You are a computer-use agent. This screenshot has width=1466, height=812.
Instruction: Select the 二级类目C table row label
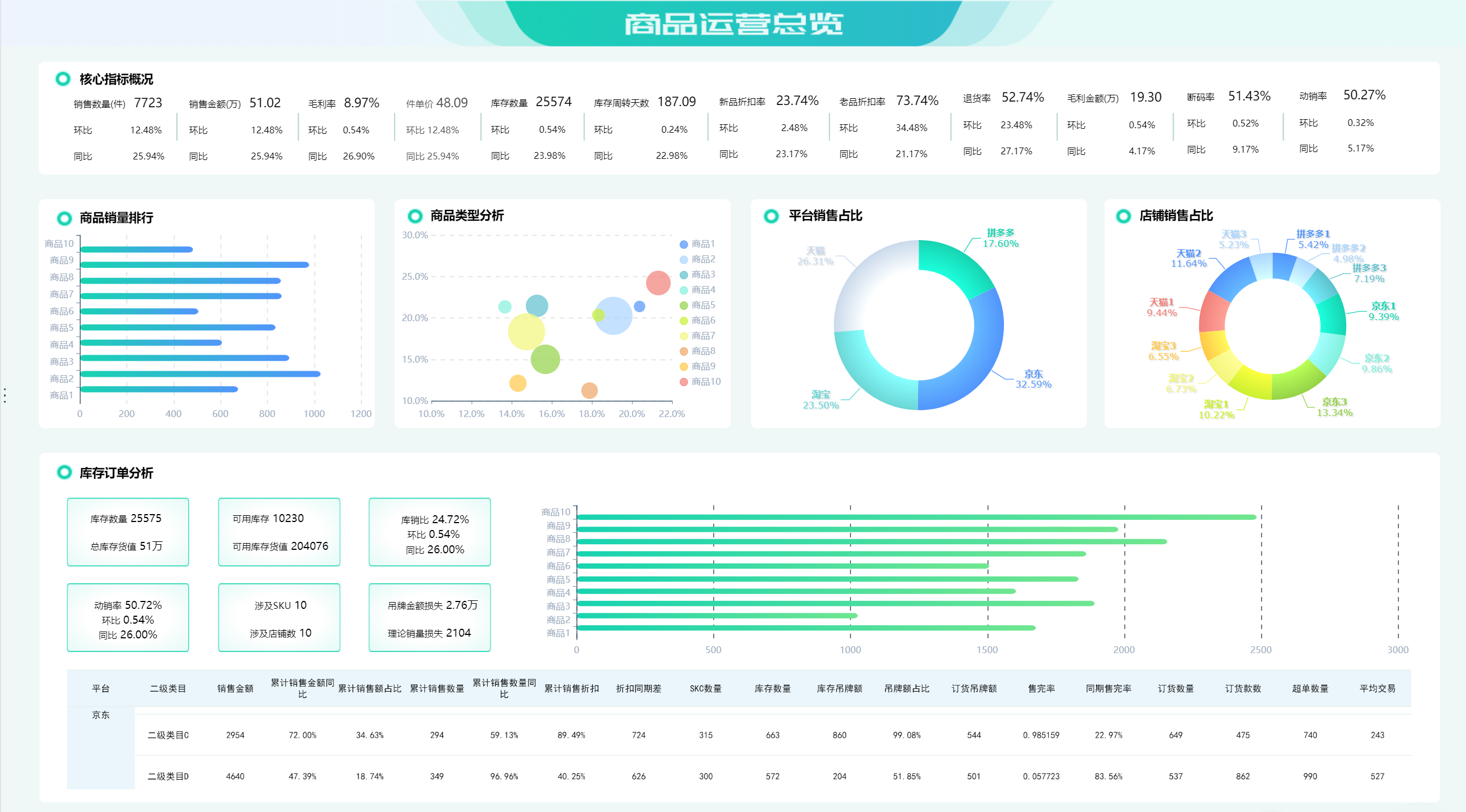[168, 735]
